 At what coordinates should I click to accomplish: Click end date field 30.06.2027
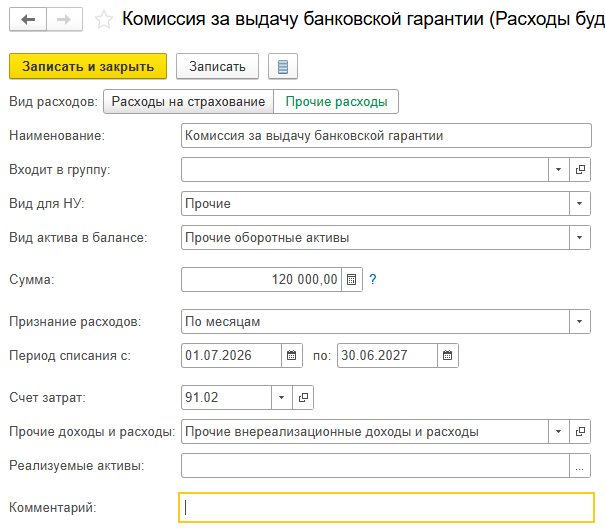[x=387, y=355]
